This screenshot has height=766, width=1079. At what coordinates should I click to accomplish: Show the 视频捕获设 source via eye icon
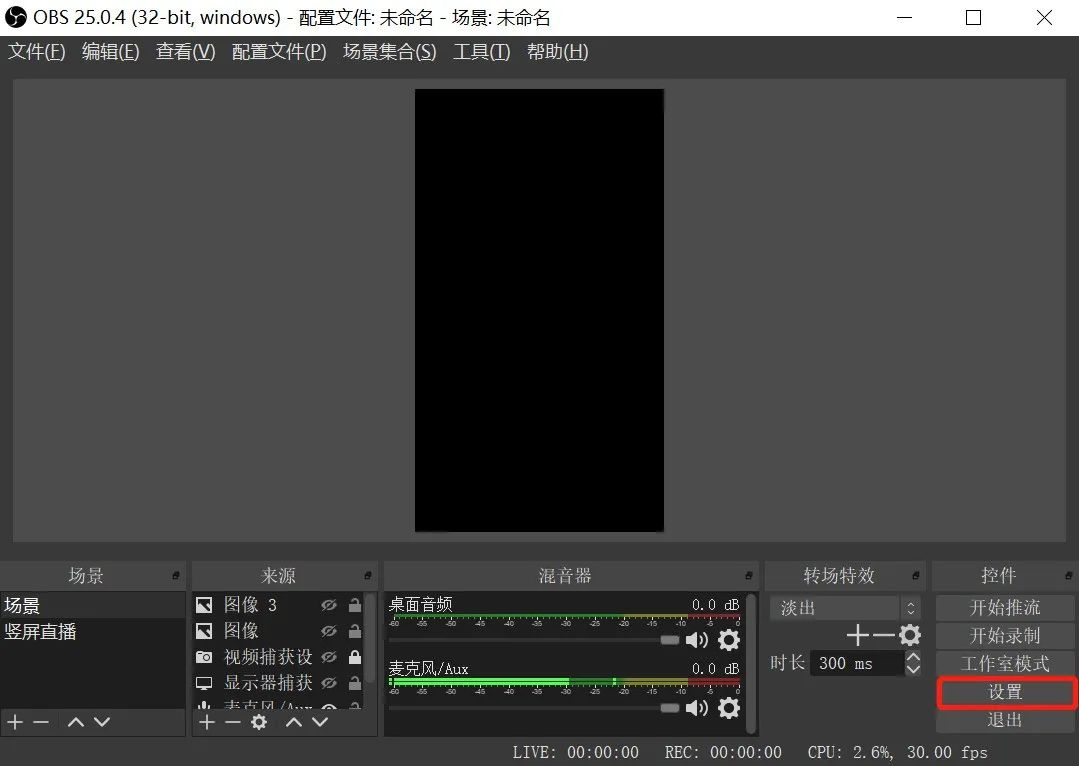point(329,657)
